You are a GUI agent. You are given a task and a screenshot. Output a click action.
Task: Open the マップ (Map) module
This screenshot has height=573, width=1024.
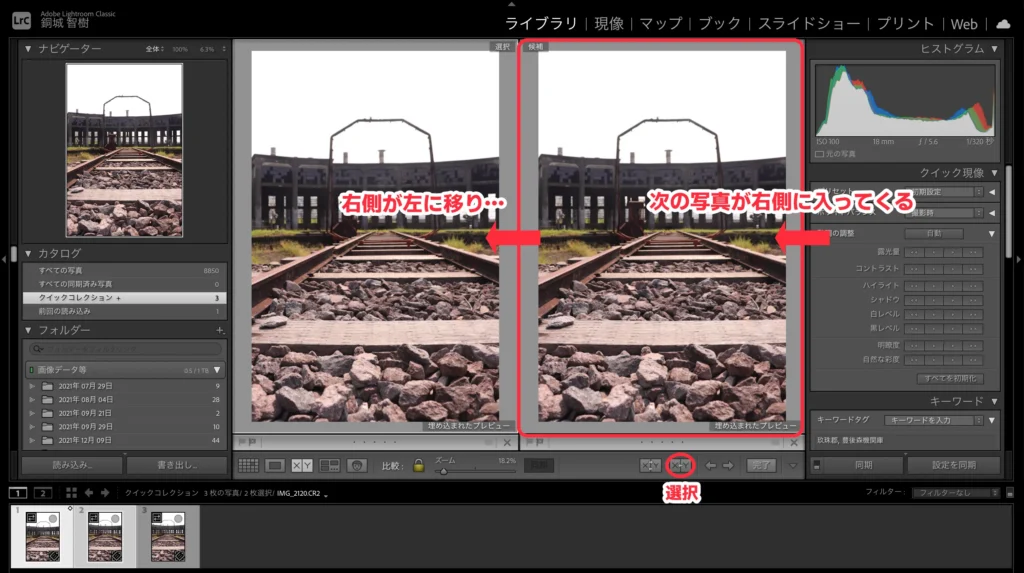coord(660,23)
